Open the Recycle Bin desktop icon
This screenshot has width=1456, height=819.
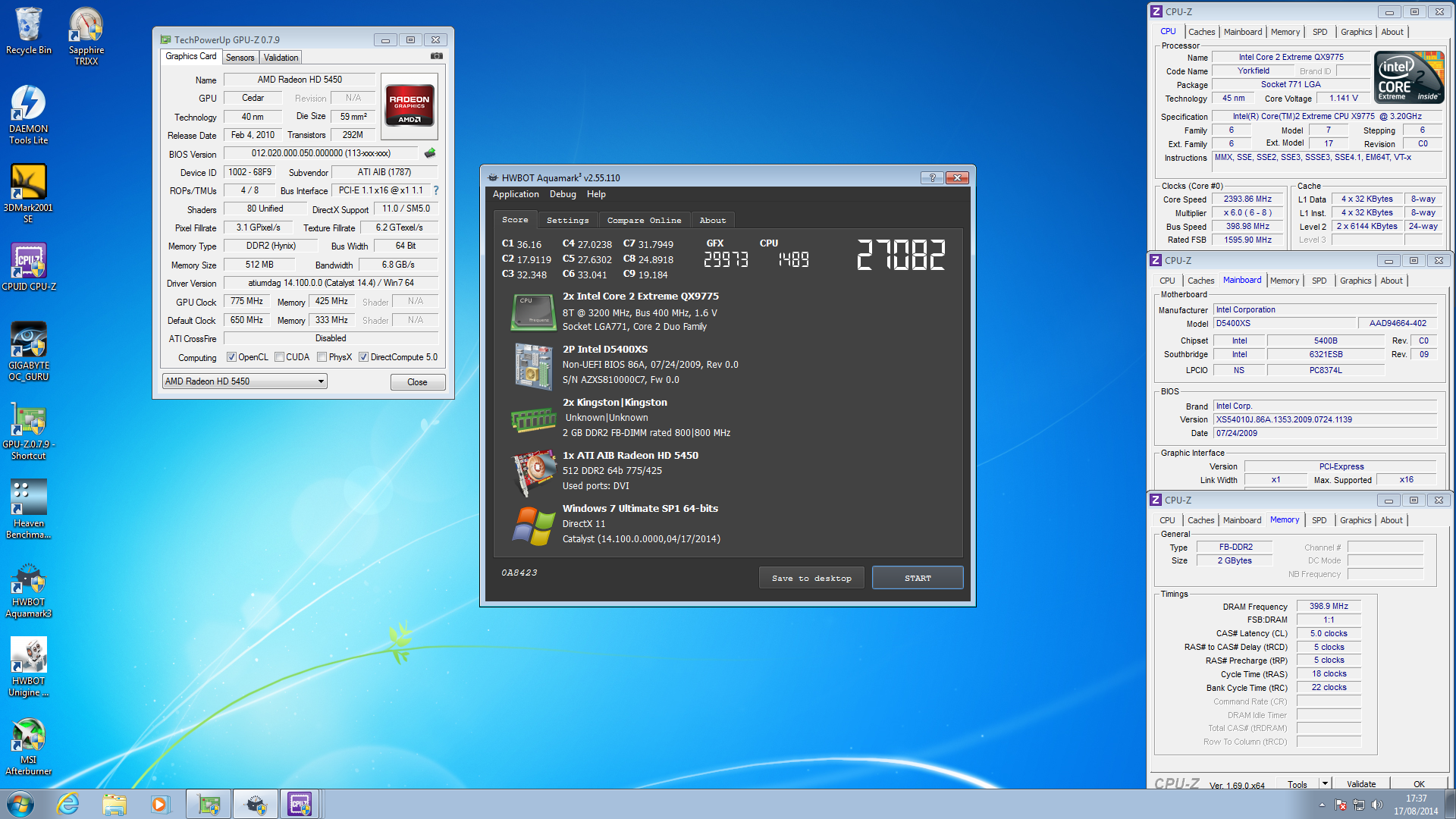click(x=29, y=30)
